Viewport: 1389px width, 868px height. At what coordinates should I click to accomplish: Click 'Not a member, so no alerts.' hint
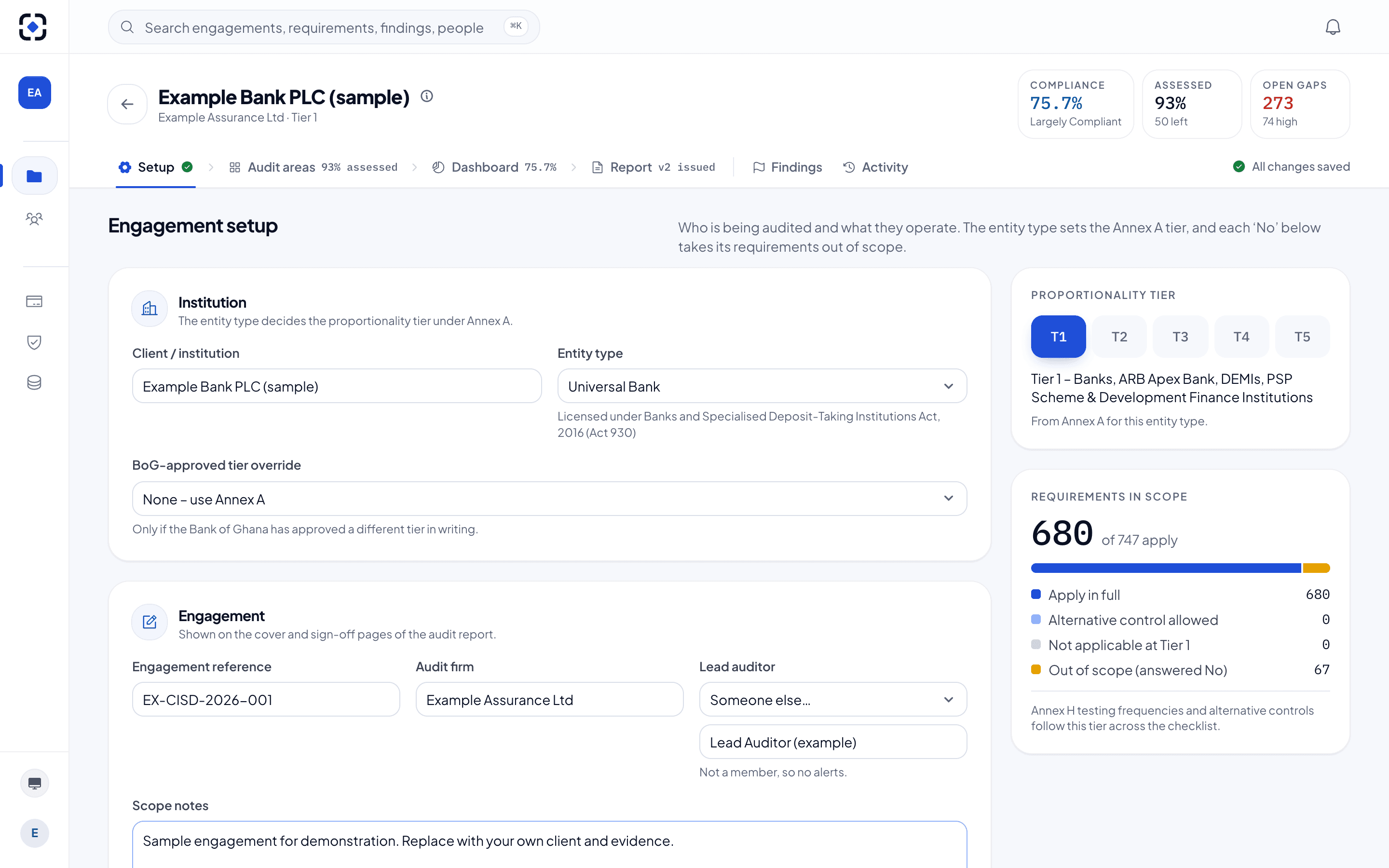coord(773,772)
